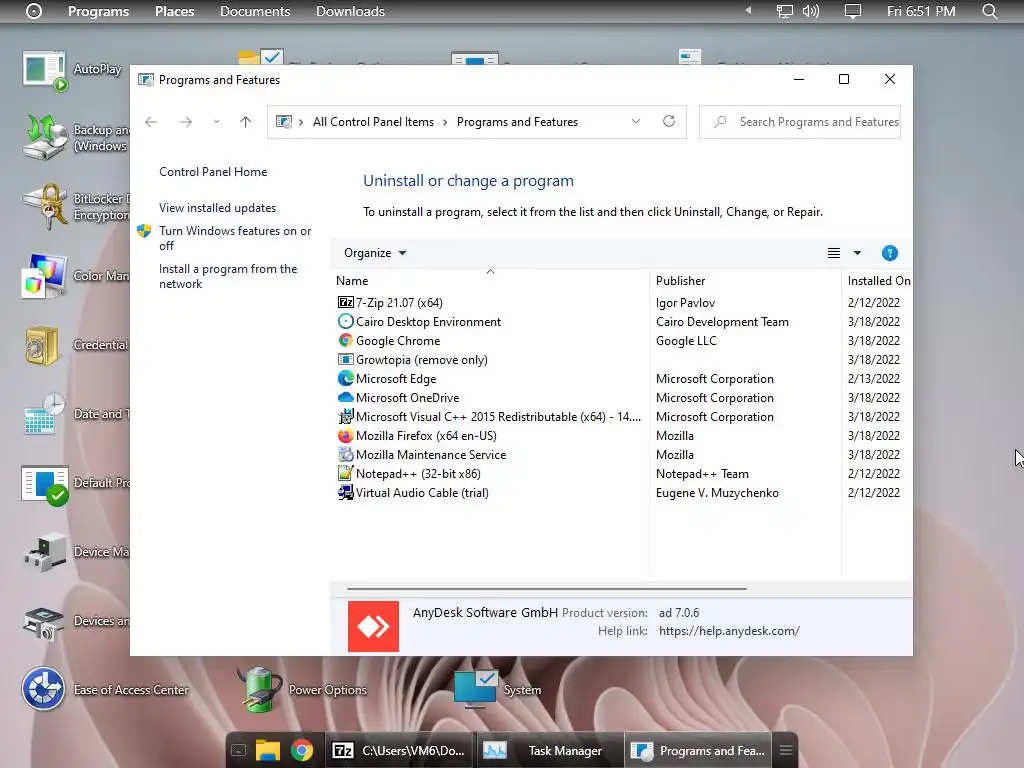Open the System desktop icon

coord(475,689)
